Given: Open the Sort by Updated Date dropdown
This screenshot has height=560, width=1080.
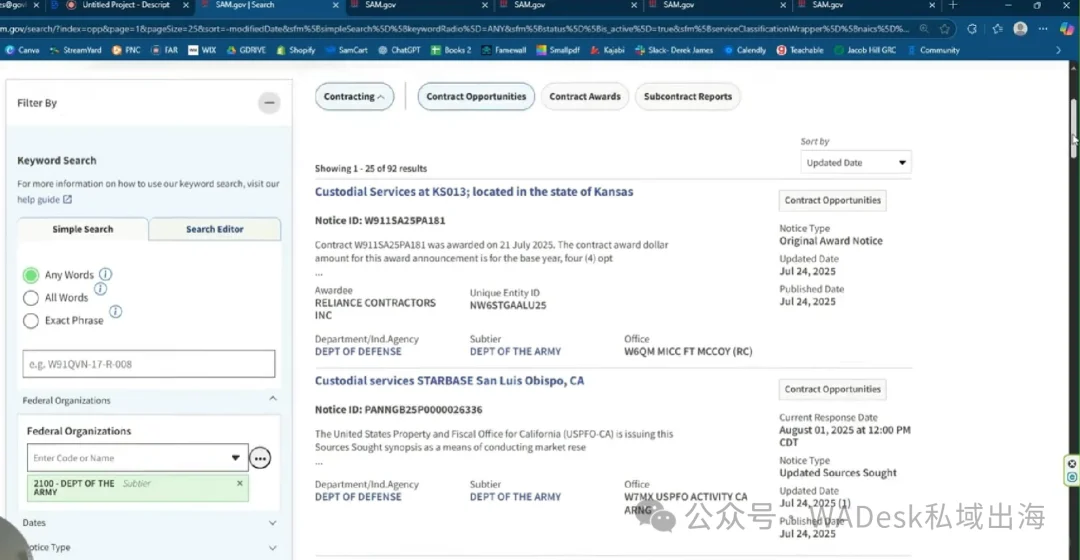Looking at the screenshot, I should point(855,163).
